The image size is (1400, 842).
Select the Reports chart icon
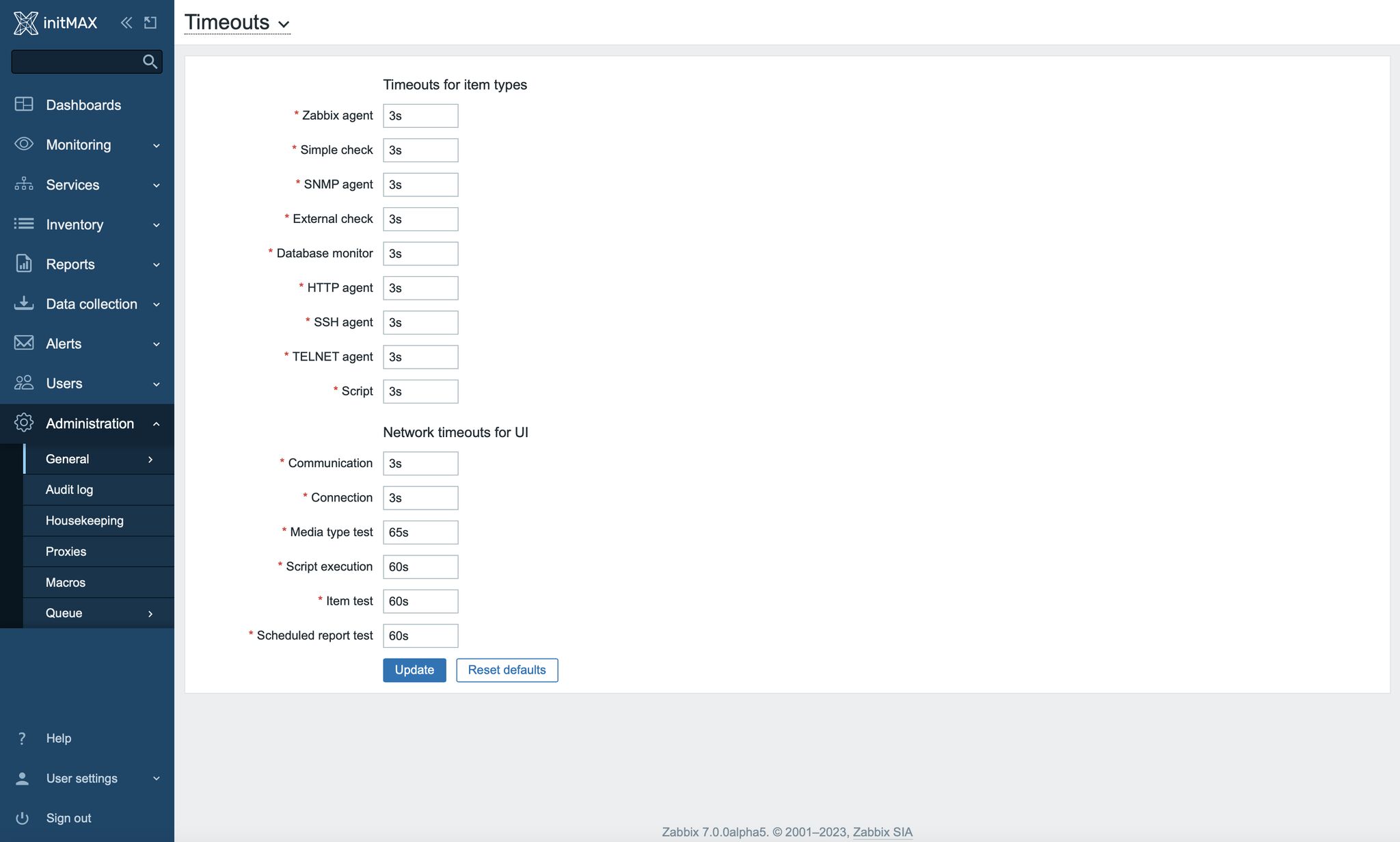click(x=23, y=264)
